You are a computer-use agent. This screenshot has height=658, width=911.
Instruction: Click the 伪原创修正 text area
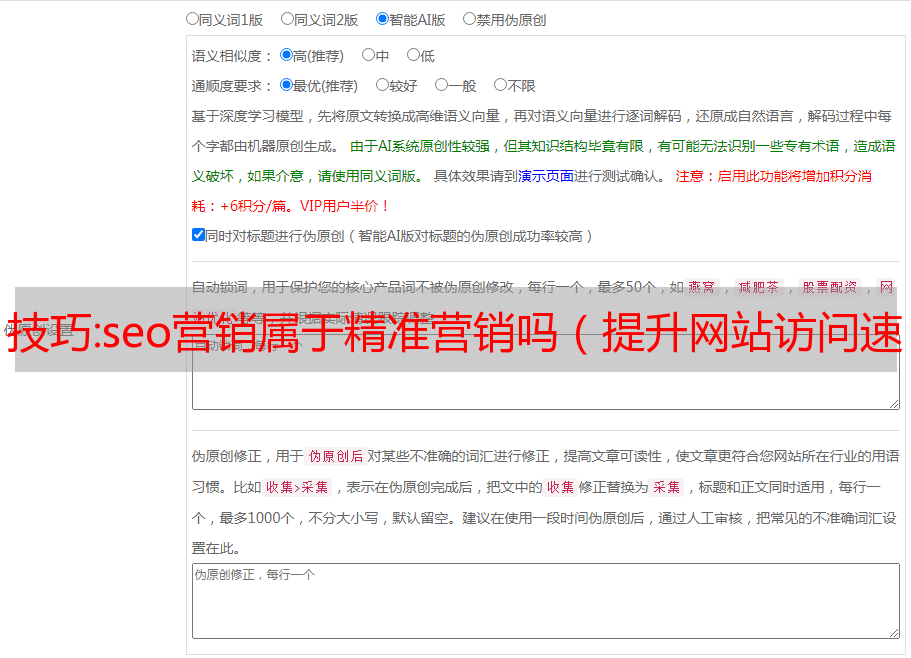pos(546,601)
